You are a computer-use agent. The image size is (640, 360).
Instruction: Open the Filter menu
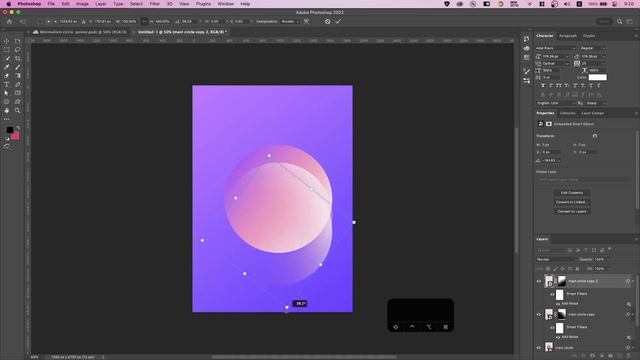[155, 4]
